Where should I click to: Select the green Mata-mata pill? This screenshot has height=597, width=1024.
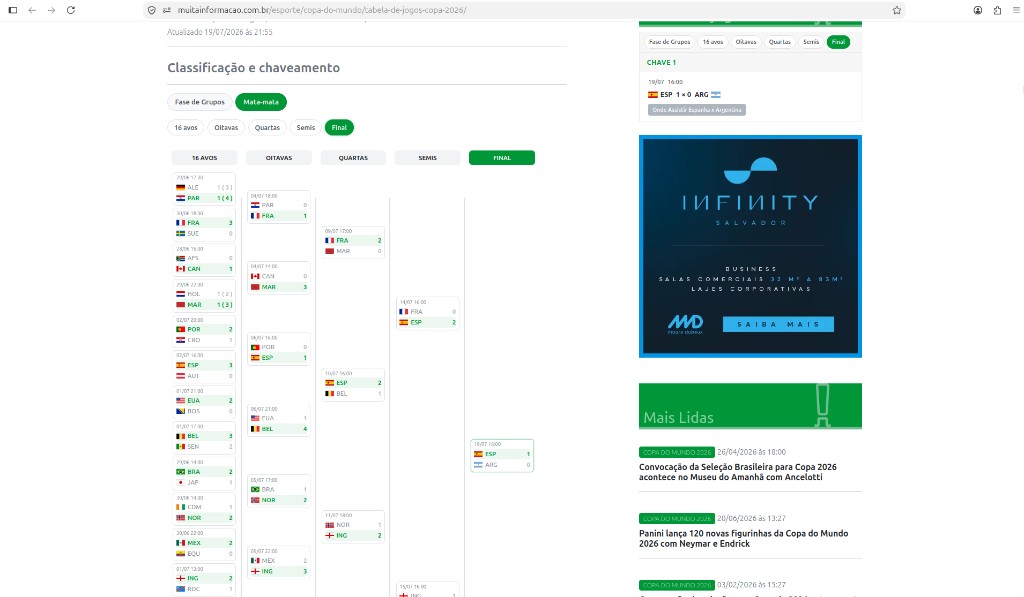261,102
